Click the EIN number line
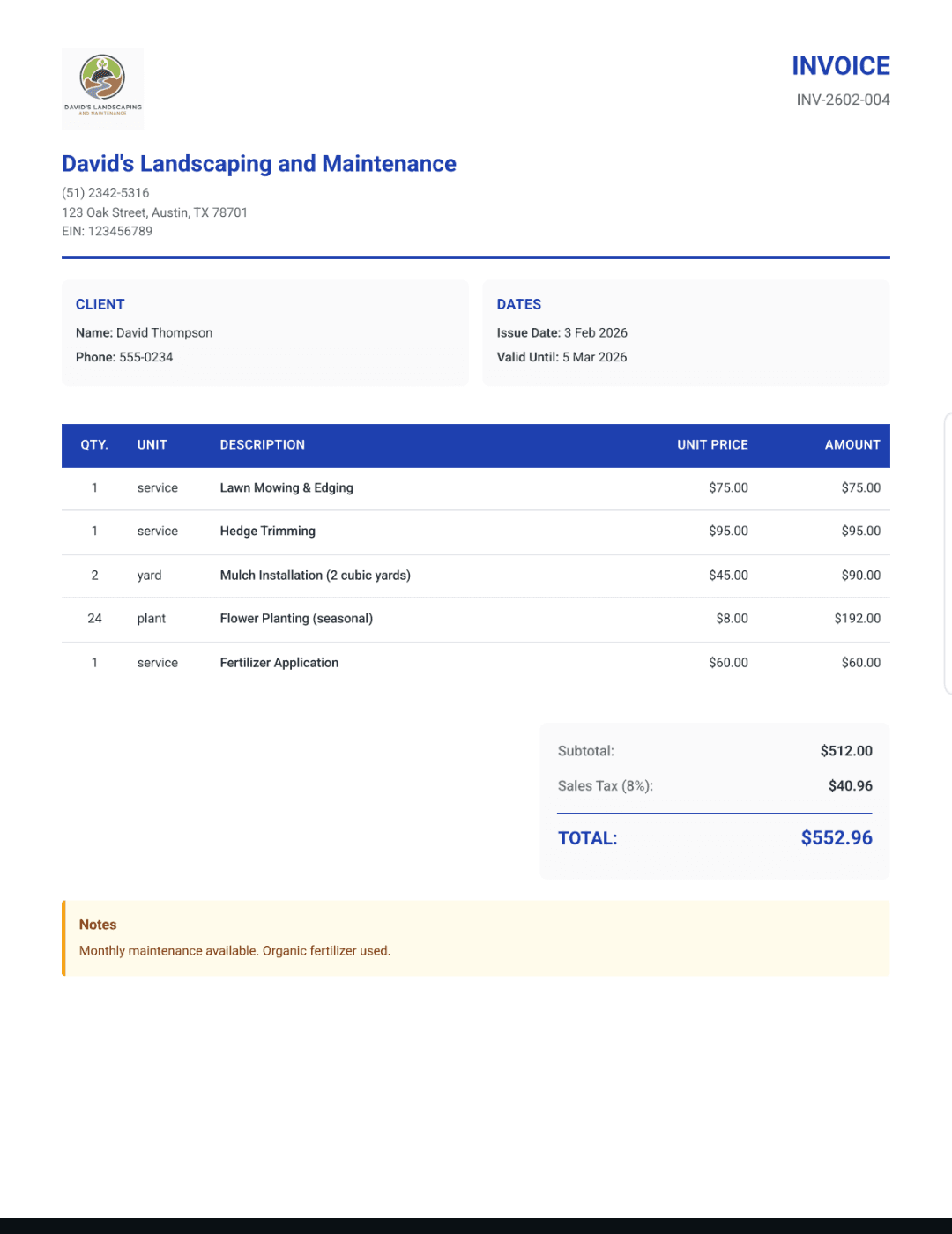 click(107, 231)
